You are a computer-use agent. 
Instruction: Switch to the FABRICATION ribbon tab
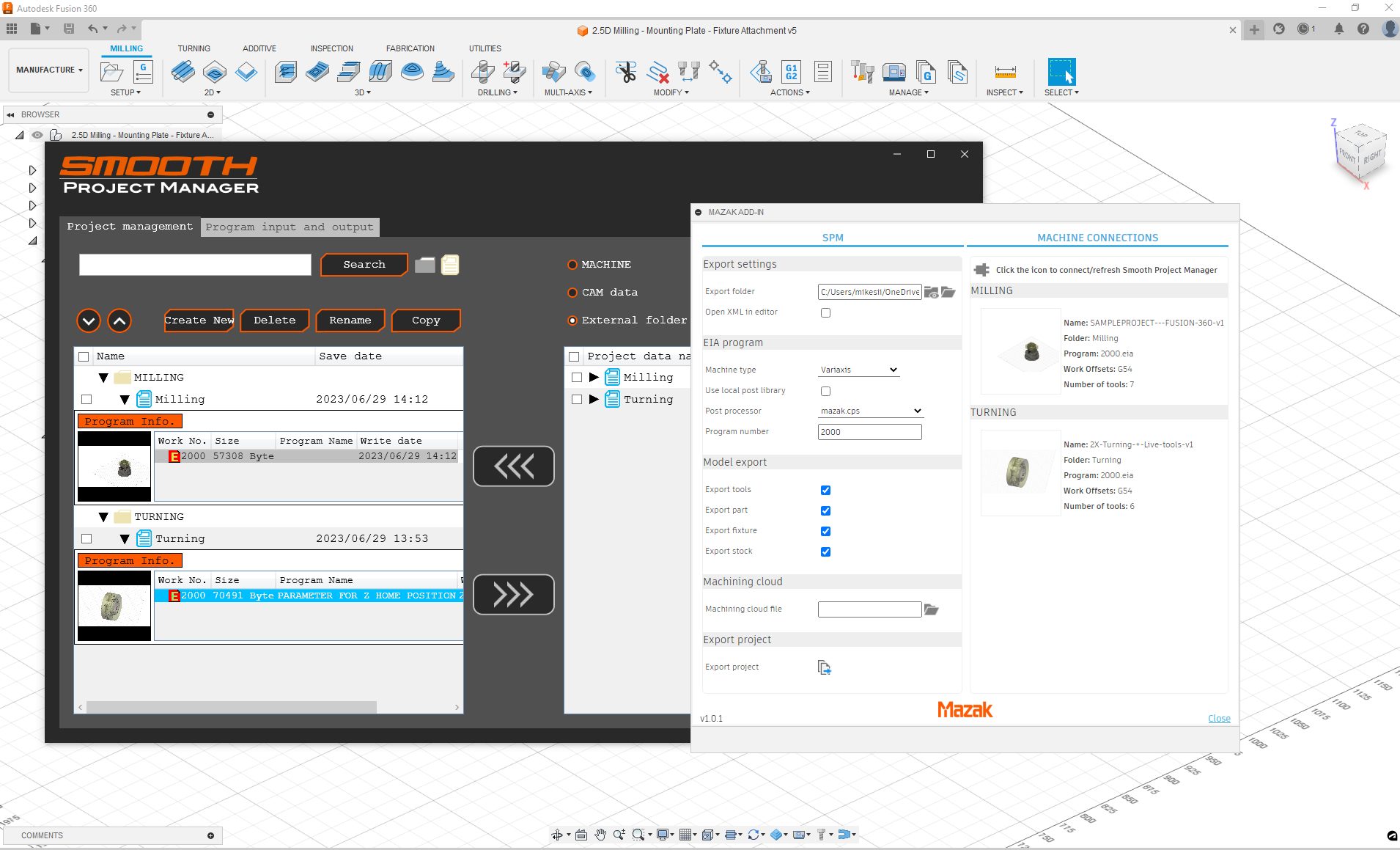click(x=410, y=48)
